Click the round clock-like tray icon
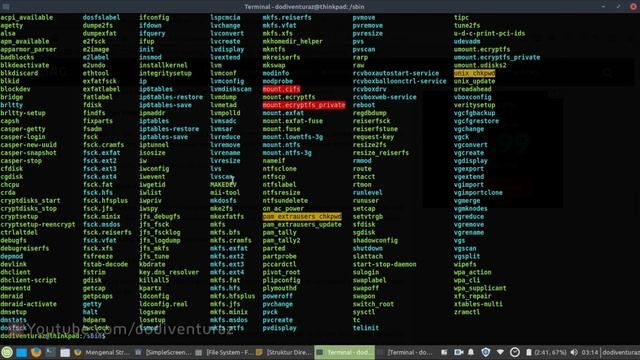The height and width of the screenshot is (360, 640). [x=515, y=352]
